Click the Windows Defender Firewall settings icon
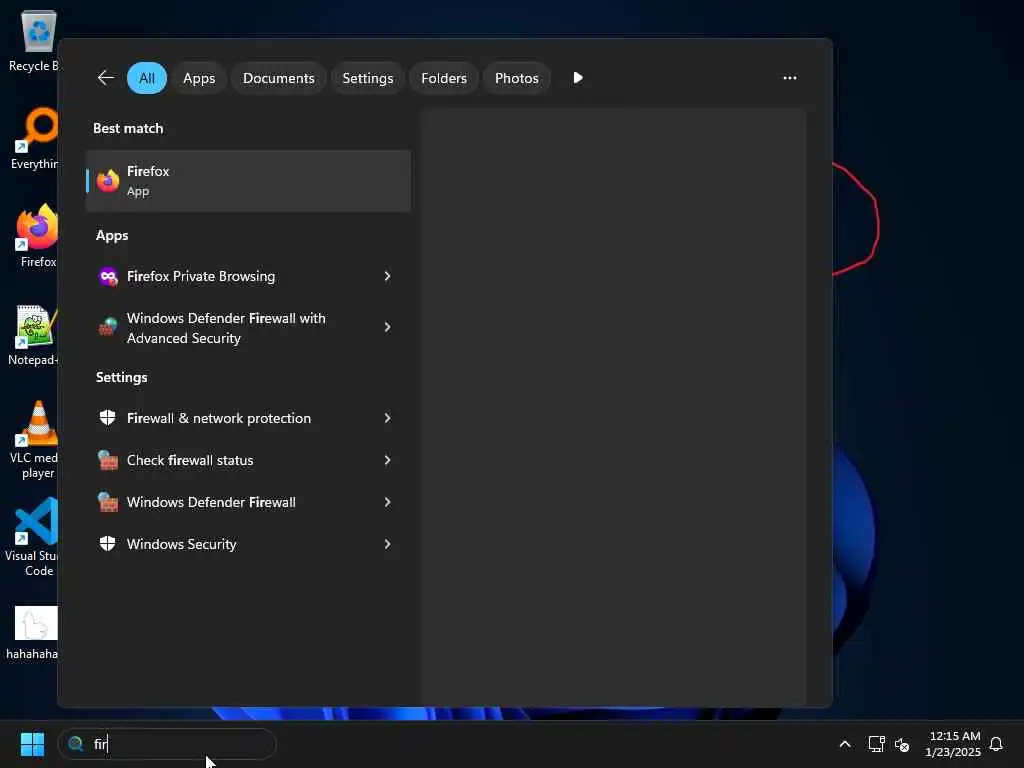Image resolution: width=1024 pixels, height=768 pixels. click(108, 502)
